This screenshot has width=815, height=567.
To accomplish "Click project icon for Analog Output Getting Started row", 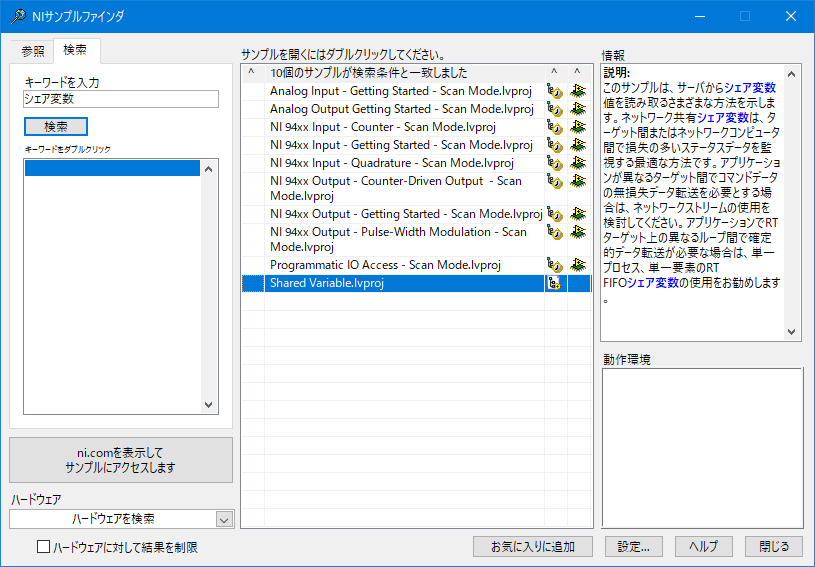I will 555,110.
